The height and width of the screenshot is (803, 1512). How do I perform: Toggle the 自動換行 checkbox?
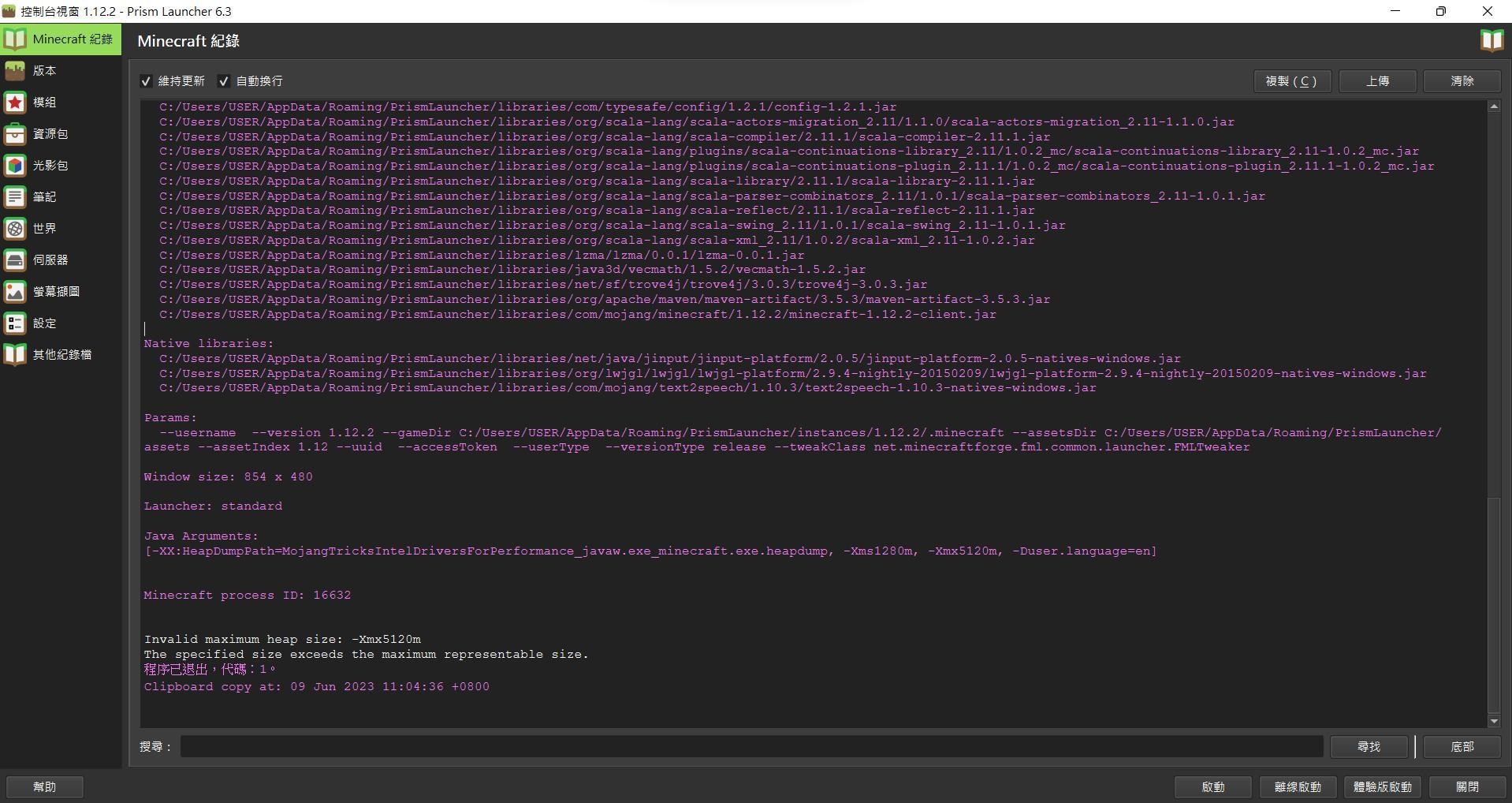tap(224, 81)
